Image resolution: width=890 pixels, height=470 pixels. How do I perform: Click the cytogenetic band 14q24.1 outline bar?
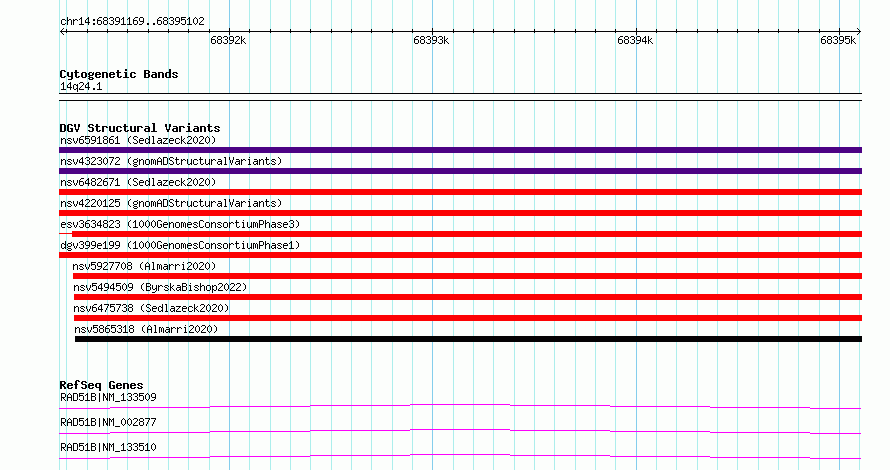(x=460, y=97)
